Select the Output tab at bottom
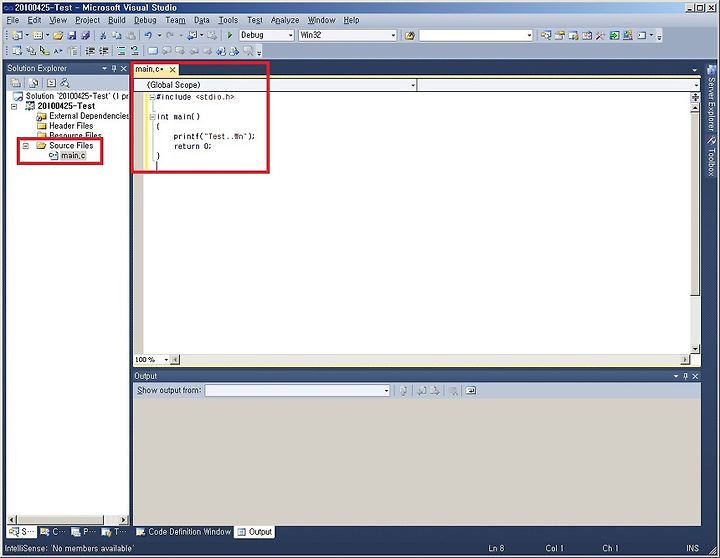 tap(255, 532)
